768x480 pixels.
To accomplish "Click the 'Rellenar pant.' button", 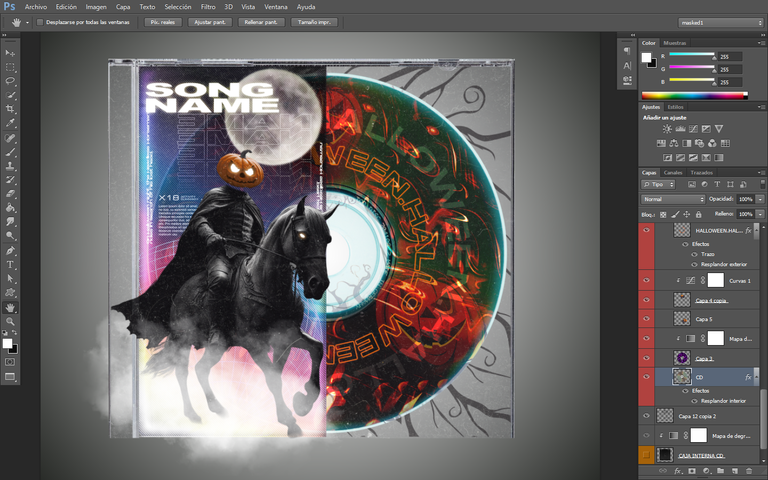I will pos(261,22).
